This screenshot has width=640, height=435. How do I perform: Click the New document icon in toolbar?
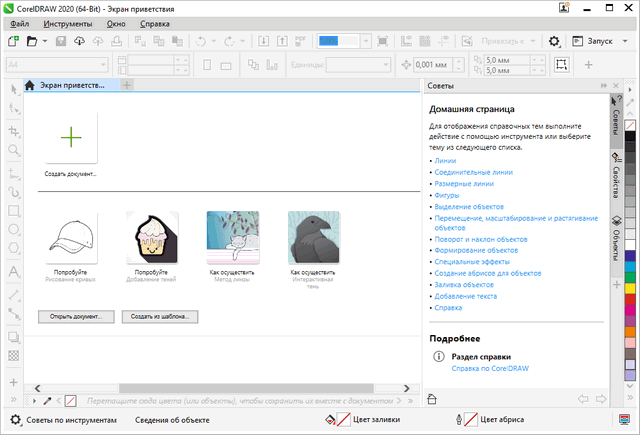coord(12,41)
